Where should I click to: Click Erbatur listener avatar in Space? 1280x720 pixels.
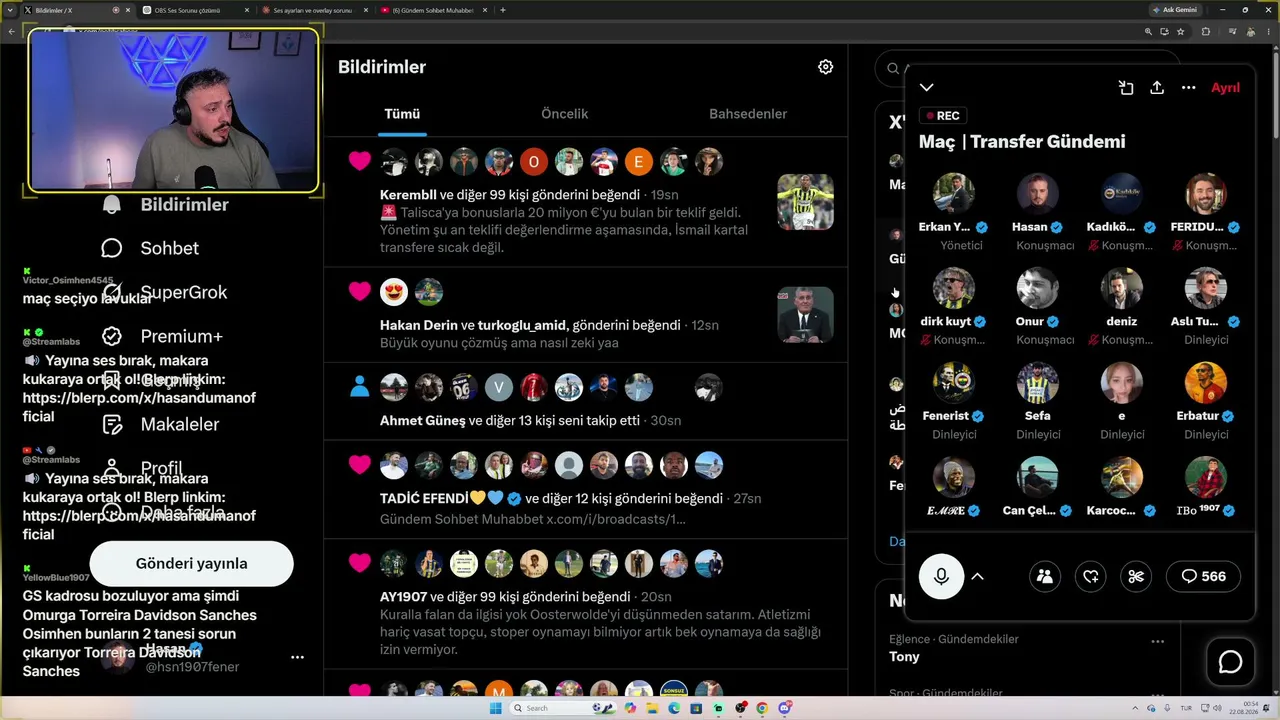(1206, 383)
